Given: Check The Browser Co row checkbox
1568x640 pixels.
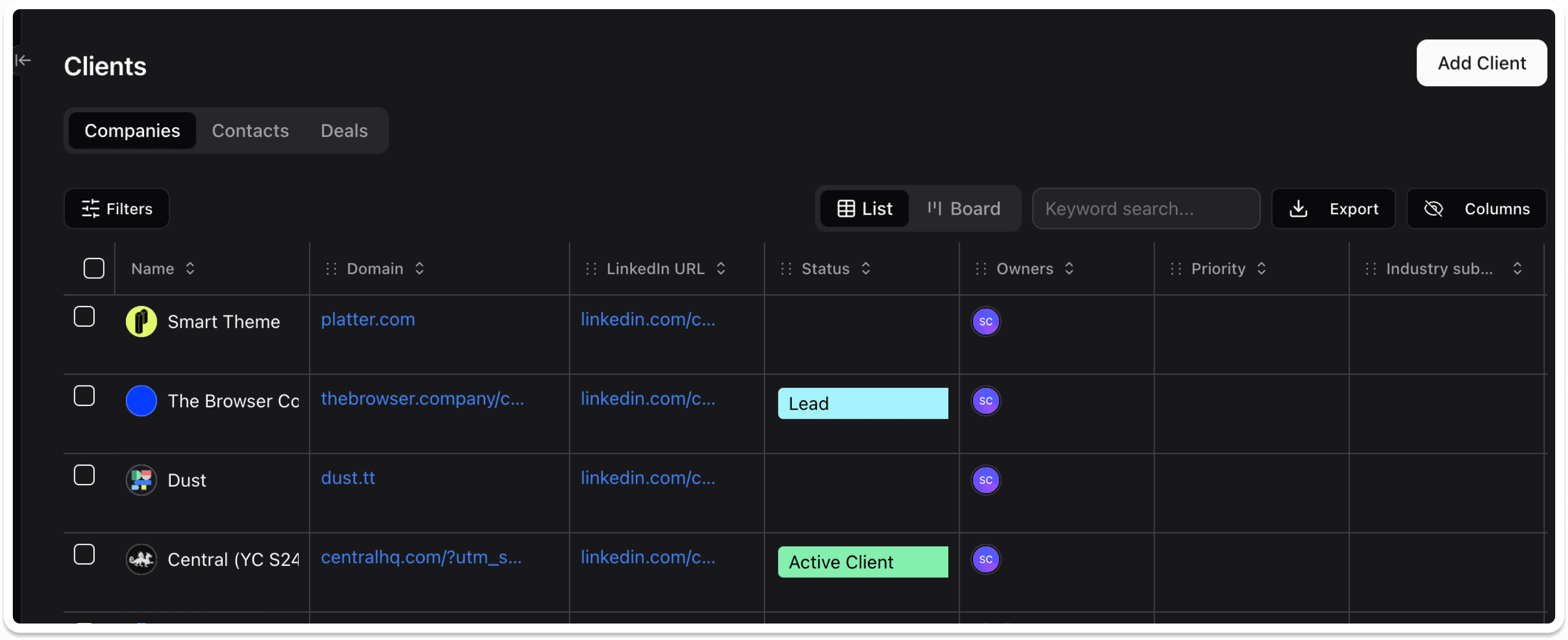Looking at the screenshot, I should [84, 396].
